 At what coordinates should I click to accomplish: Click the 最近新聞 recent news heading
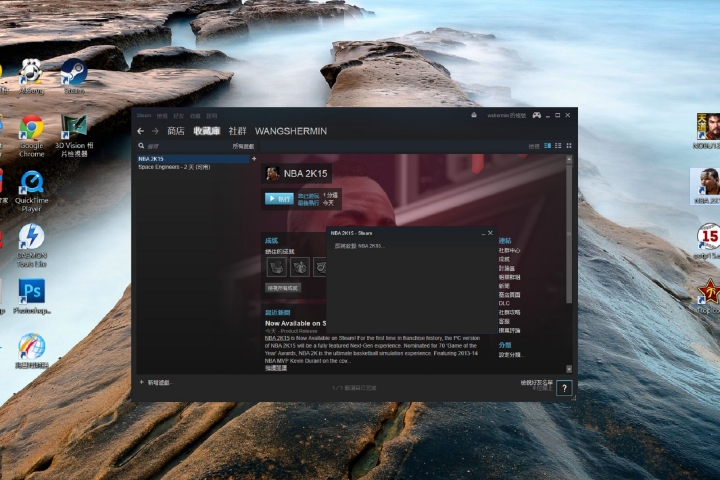pos(277,312)
